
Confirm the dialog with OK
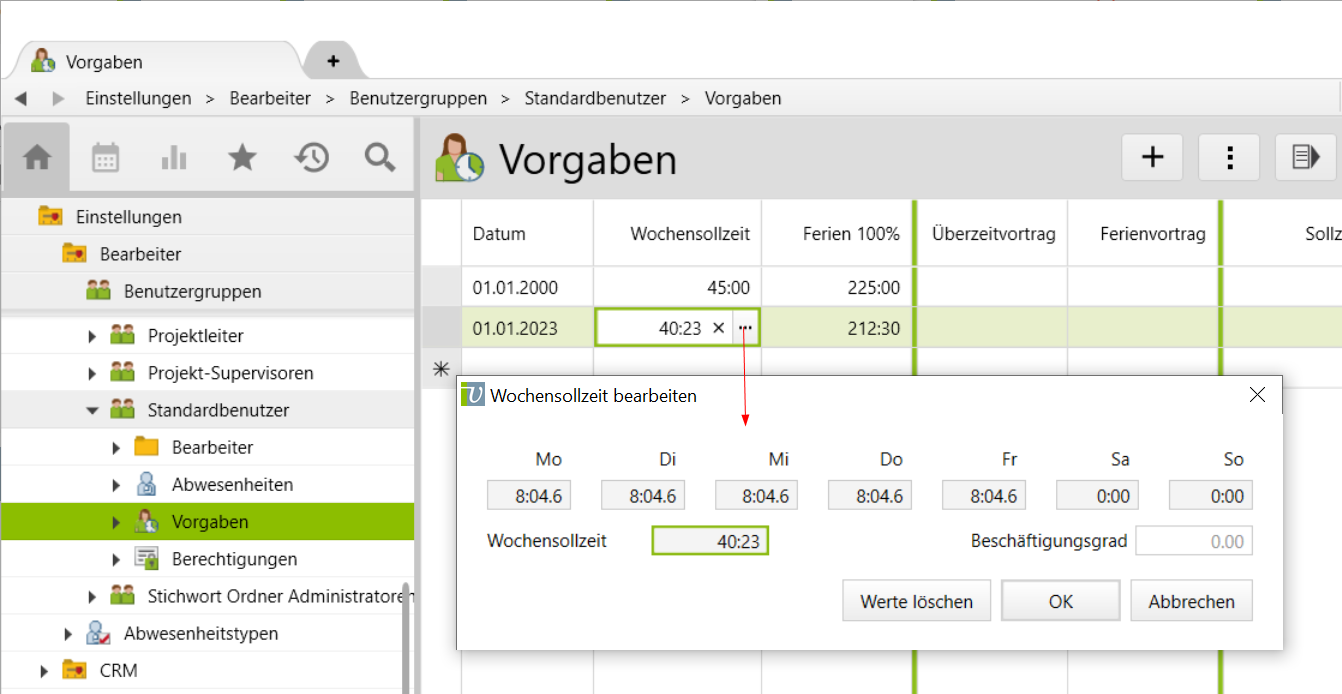click(x=1060, y=601)
